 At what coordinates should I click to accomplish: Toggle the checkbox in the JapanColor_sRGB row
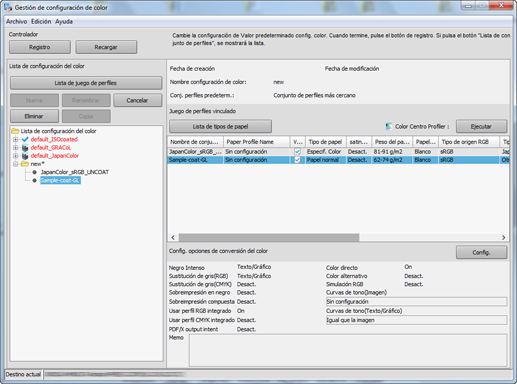(x=297, y=152)
